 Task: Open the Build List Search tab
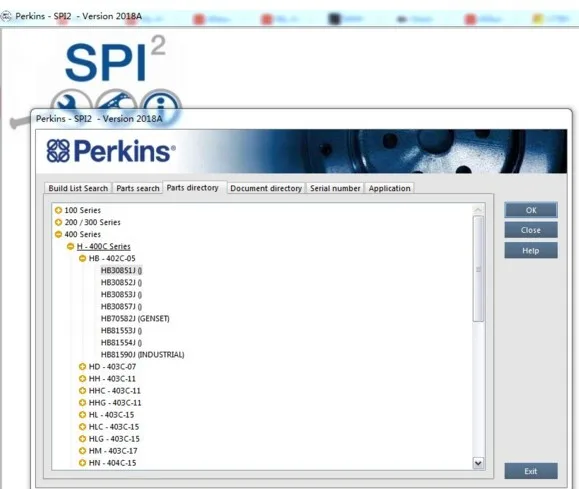tap(78, 188)
